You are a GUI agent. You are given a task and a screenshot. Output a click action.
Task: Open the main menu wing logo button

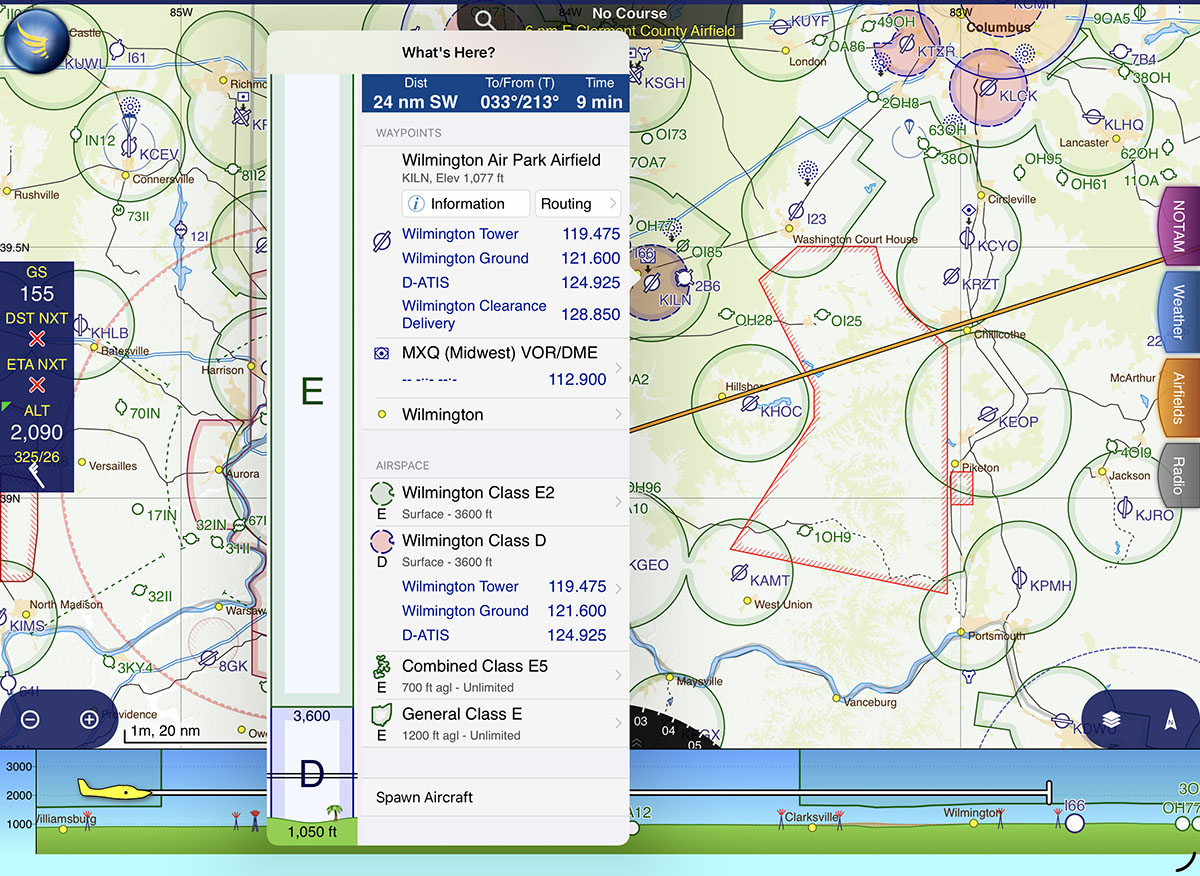point(37,37)
